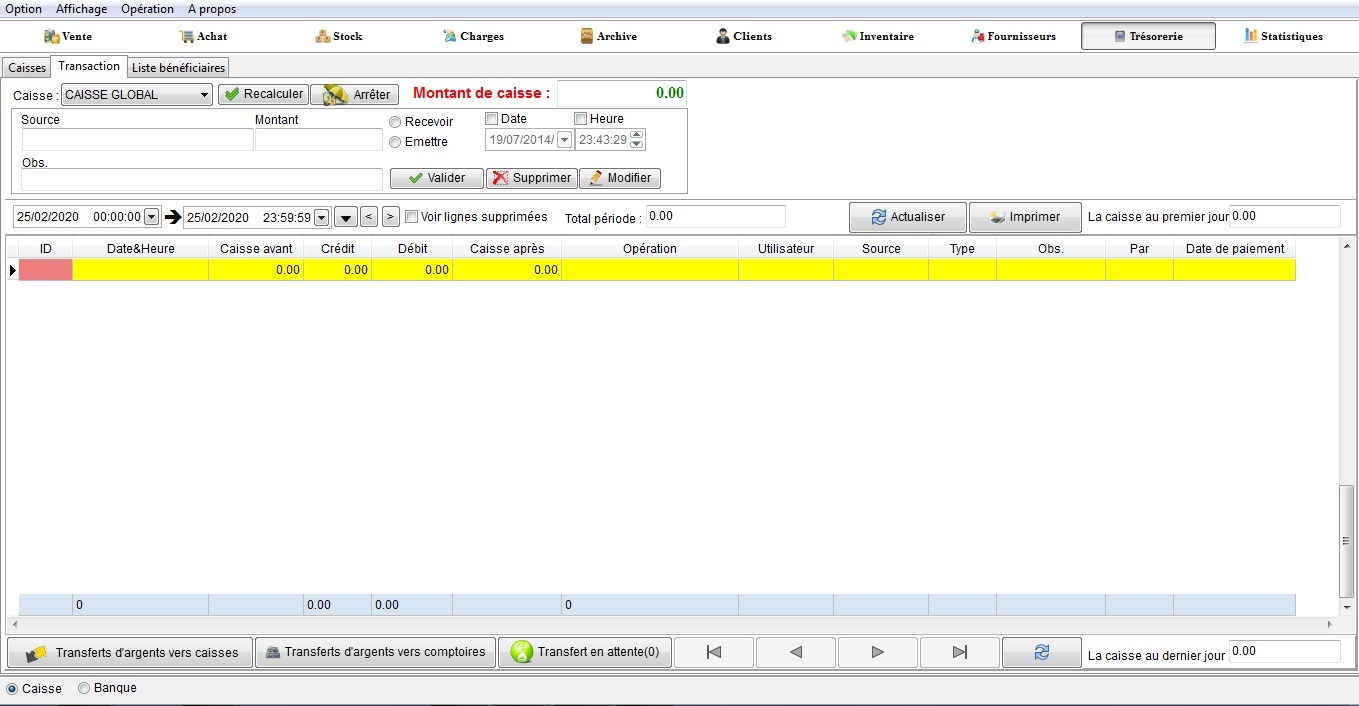This screenshot has height=706, width=1359.
Task: Open the end date-time picker dropdown
Action: 321,217
